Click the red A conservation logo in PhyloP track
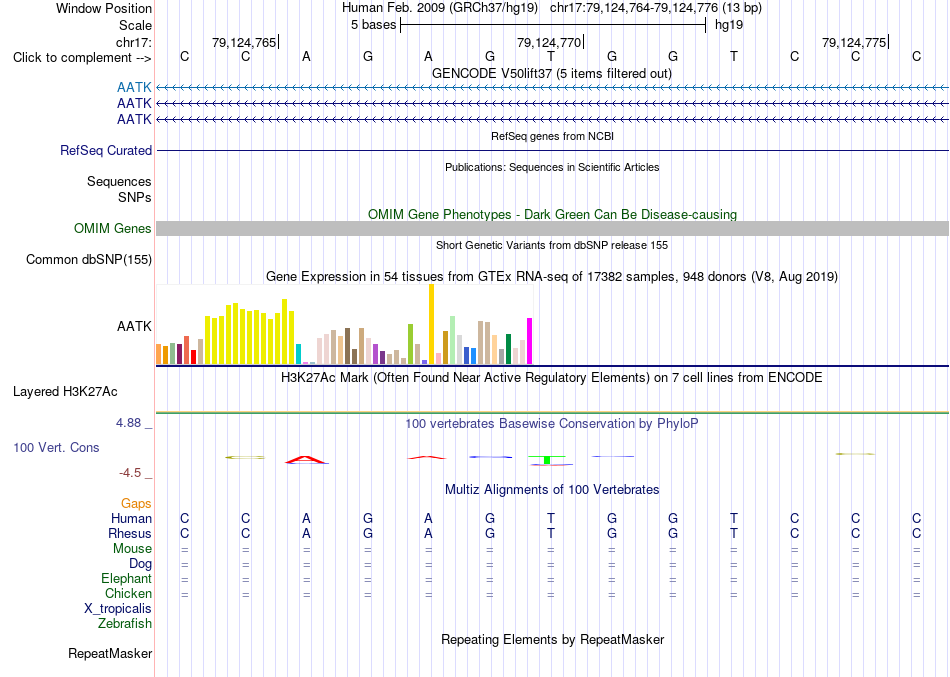 coord(307,460)
